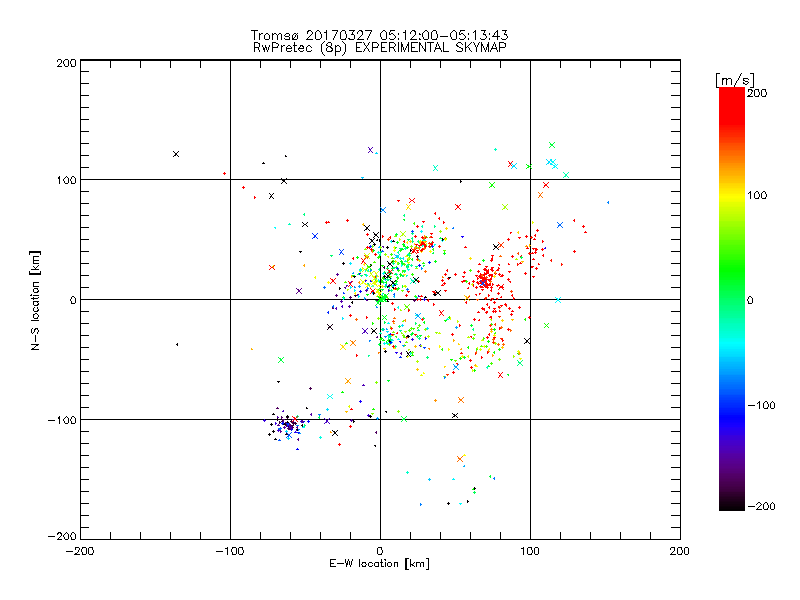Click the E-W location [km] axis label
800x600 pixels.
379,563
